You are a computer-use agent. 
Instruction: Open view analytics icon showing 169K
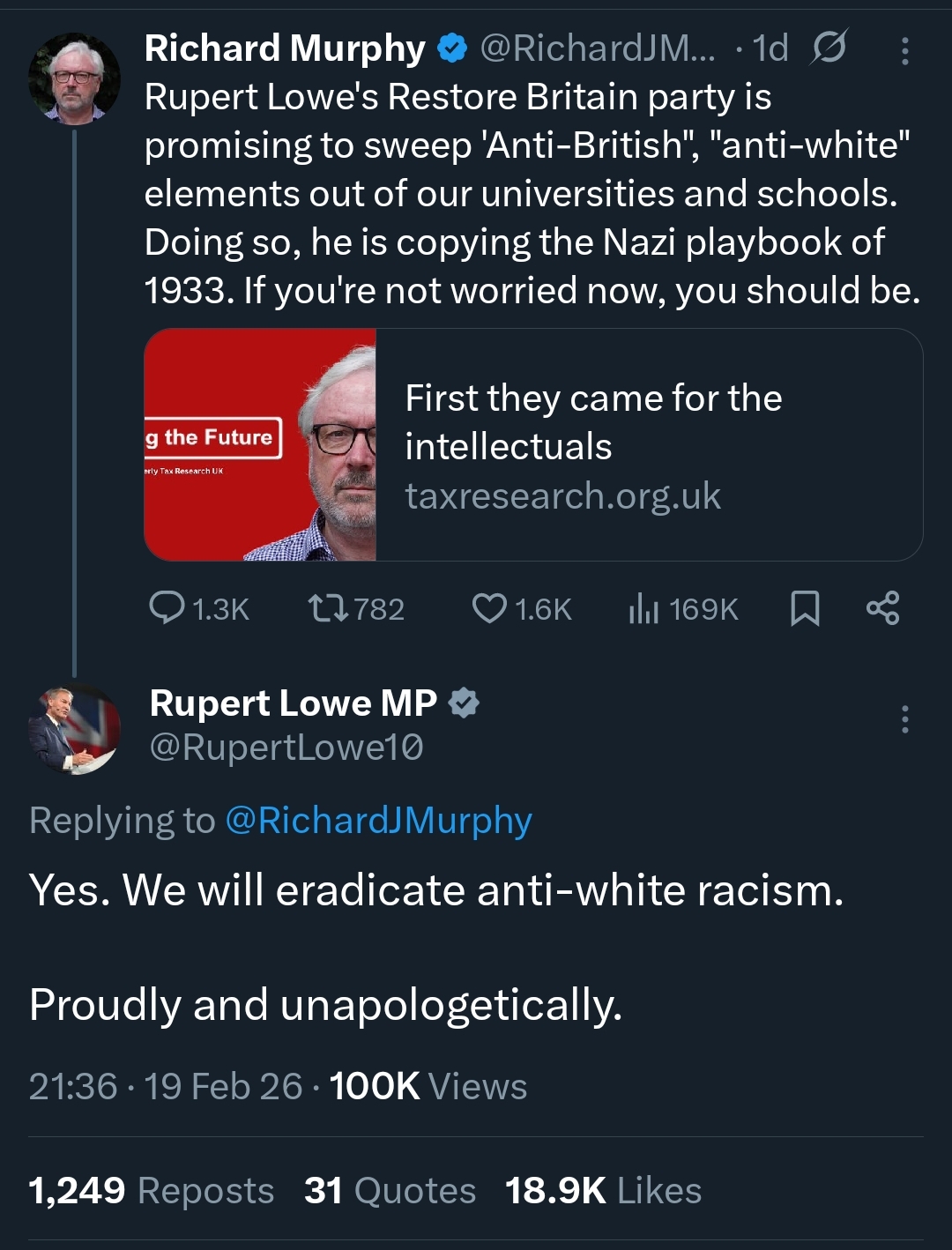pyautogui.click(x=643, y=608)
